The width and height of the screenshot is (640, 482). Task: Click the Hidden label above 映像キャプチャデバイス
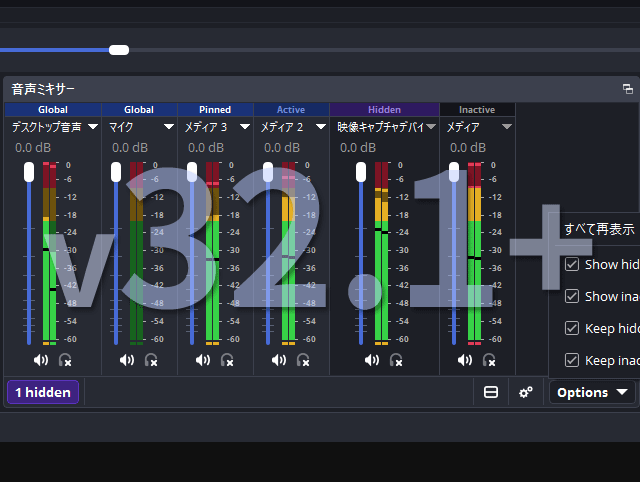click(x=384, y=109)
